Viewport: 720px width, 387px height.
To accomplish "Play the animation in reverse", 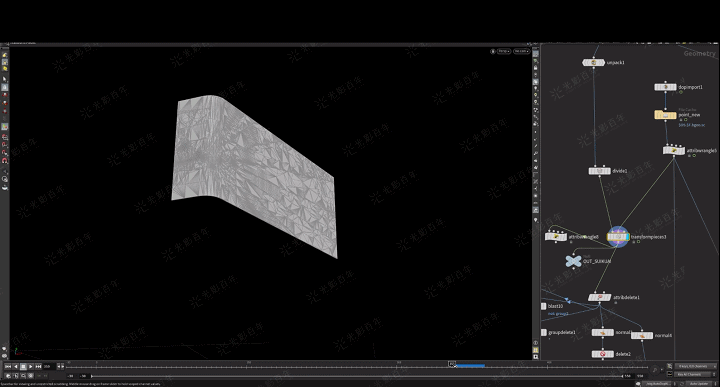I will pos(16,366).
